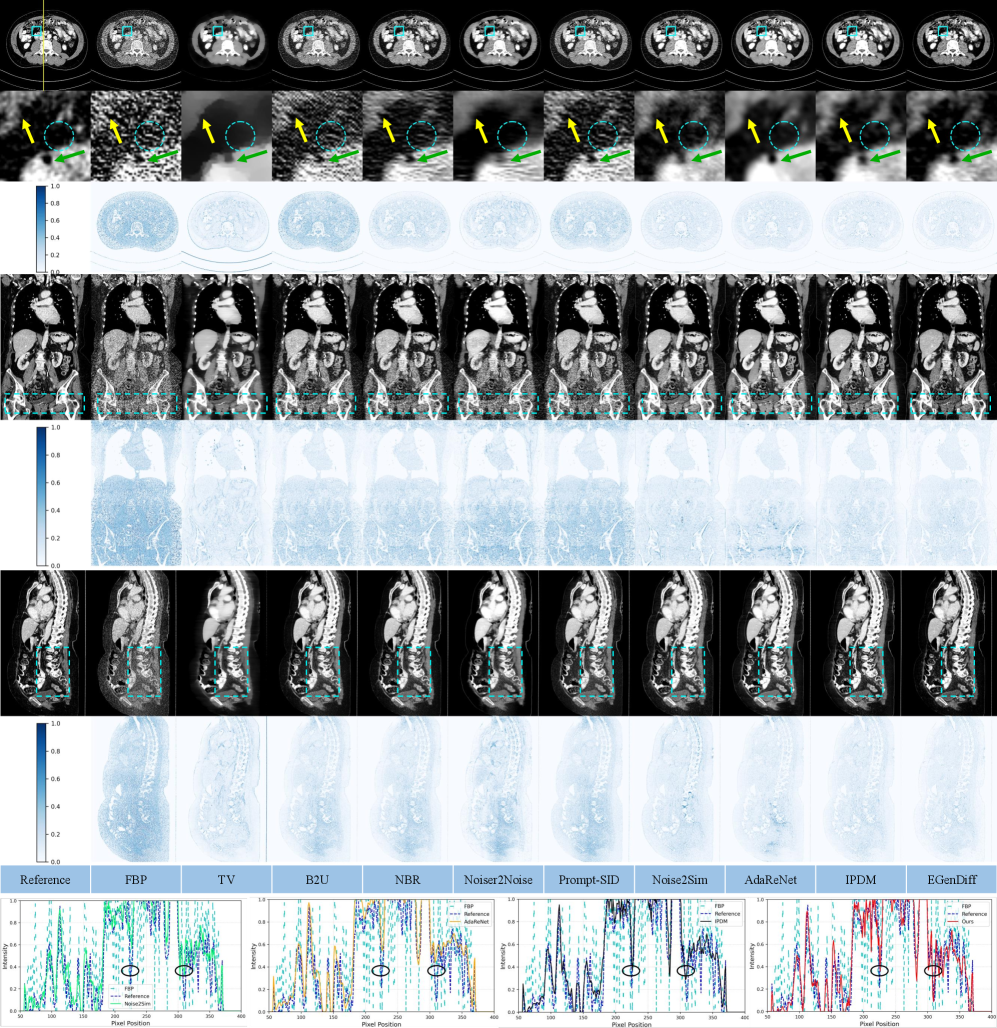Viewport: 997px width, 1028px height.
Task: Click the AdaReNet column label
Action: tap(770, 879)
